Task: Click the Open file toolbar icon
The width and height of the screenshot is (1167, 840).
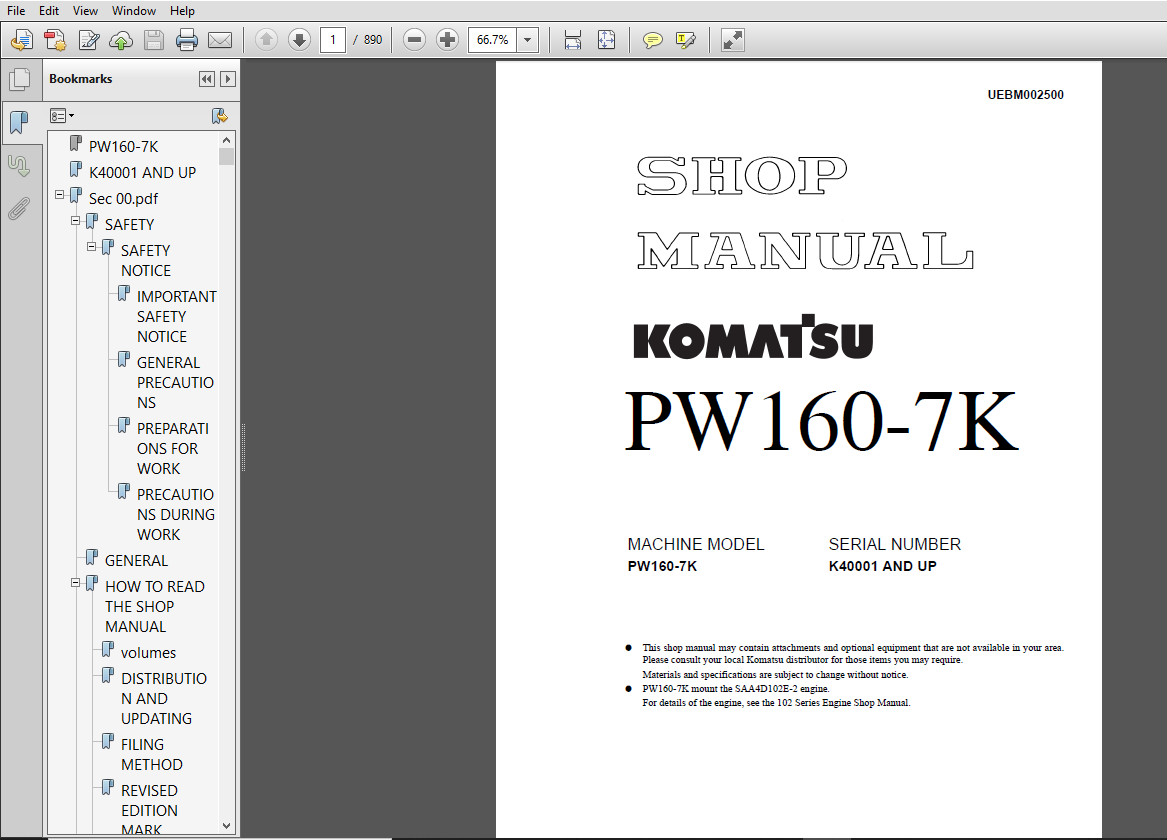Action: point(22,39)
